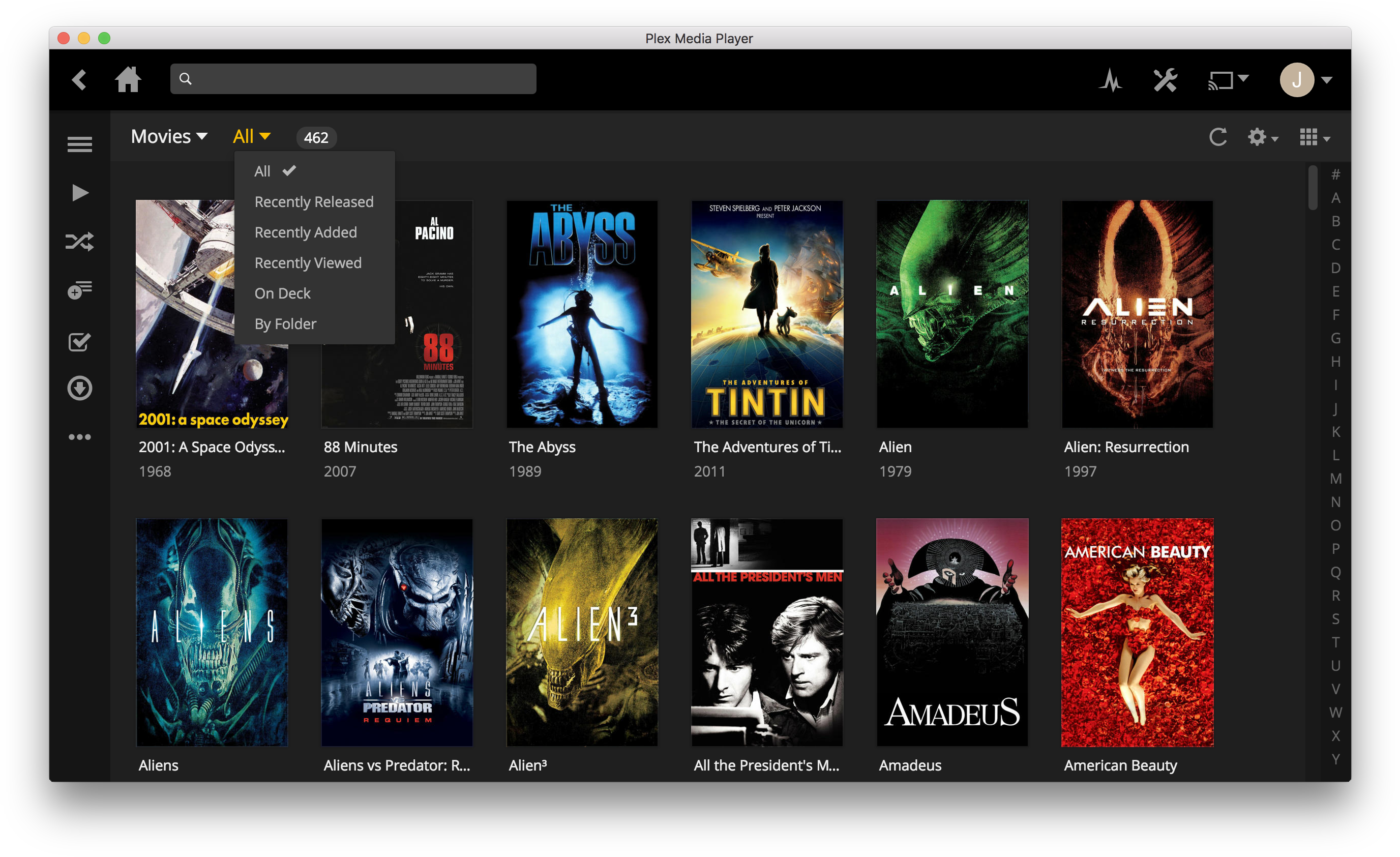Click the green zoom window button
The image size is (1400, 857).
point(104,38)
